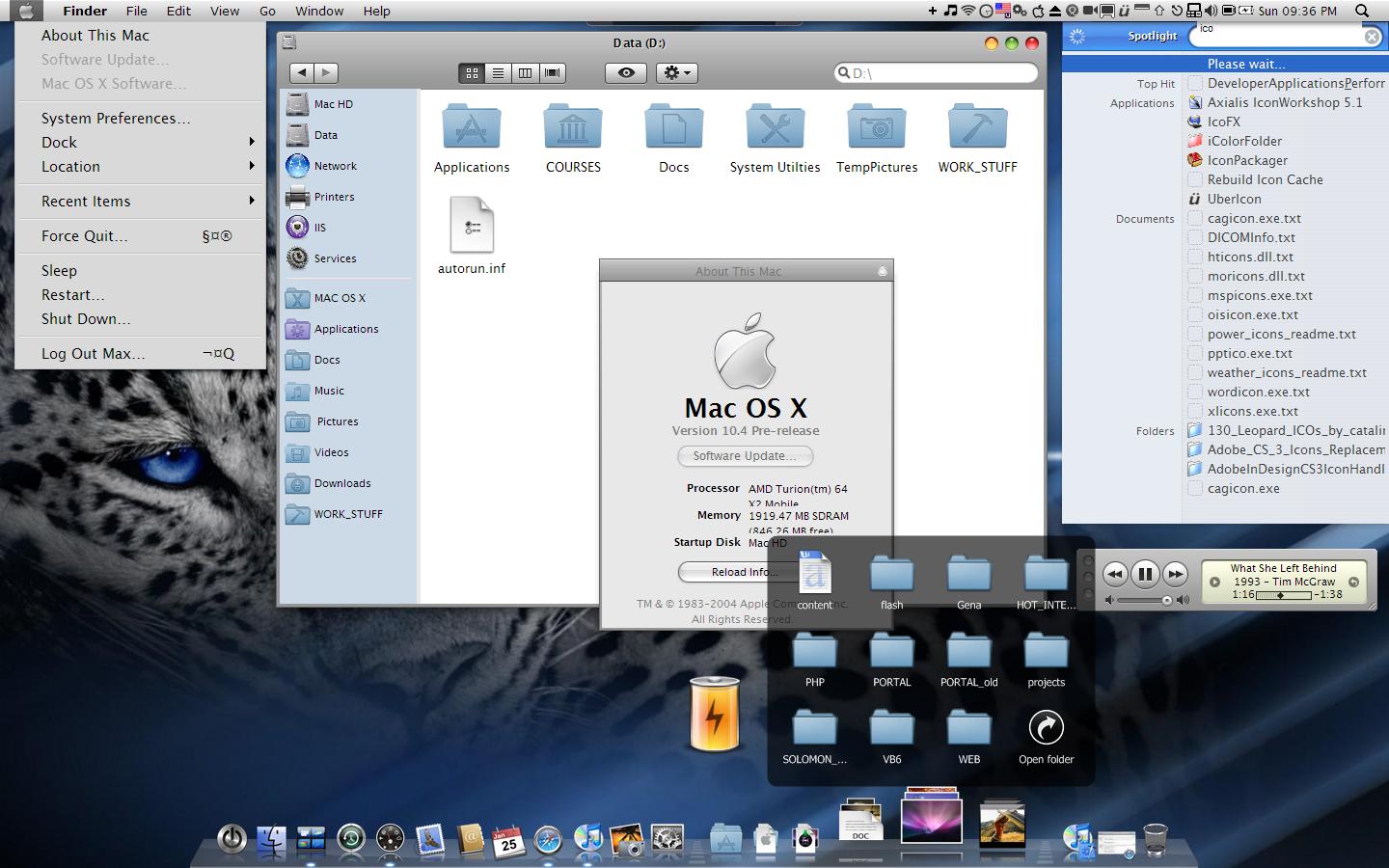Click the battery gadget on the desktop
This screenshot has height=868, width=1389.
(715, 714)
